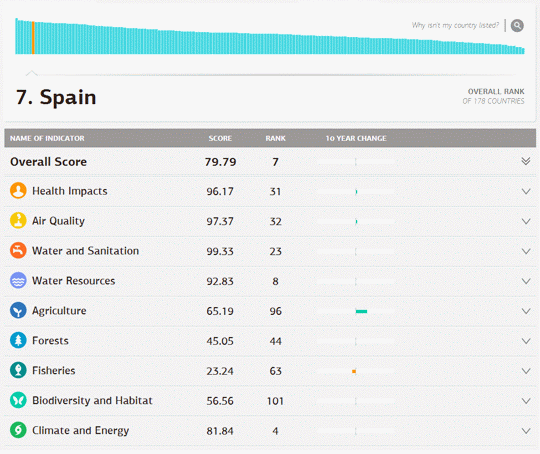Click the Health Impacts label
Image resolution: width=540 pixels, height=454 pixels.
point(70,191)
